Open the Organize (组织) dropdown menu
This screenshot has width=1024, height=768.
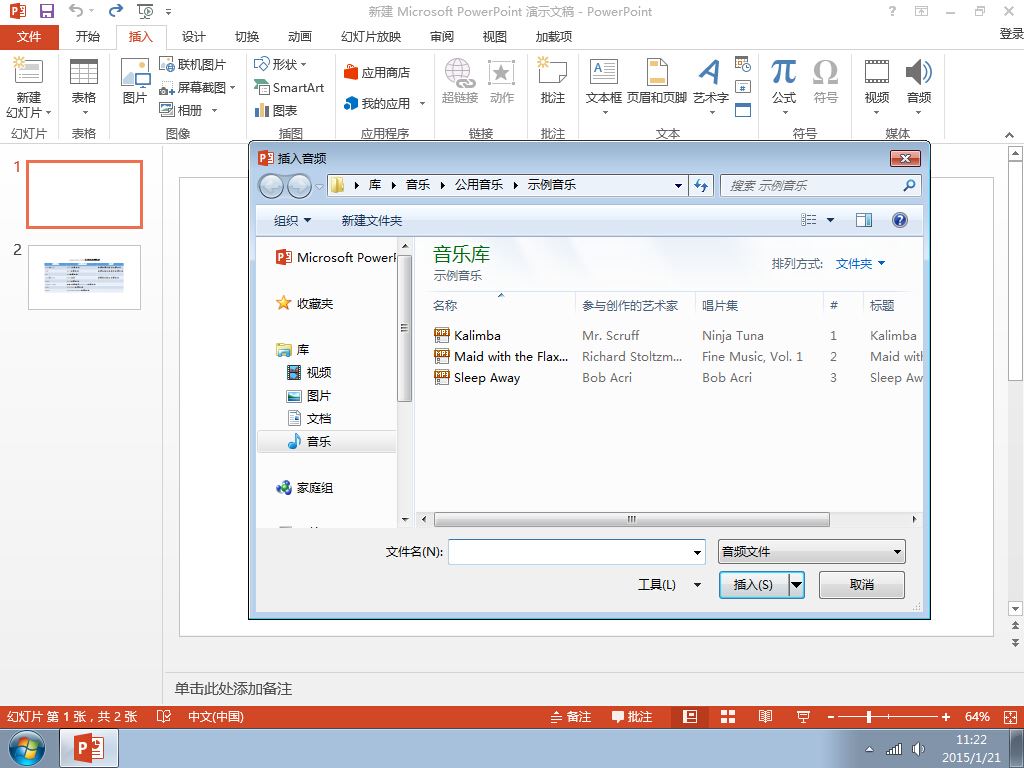(x=292, y=221)
